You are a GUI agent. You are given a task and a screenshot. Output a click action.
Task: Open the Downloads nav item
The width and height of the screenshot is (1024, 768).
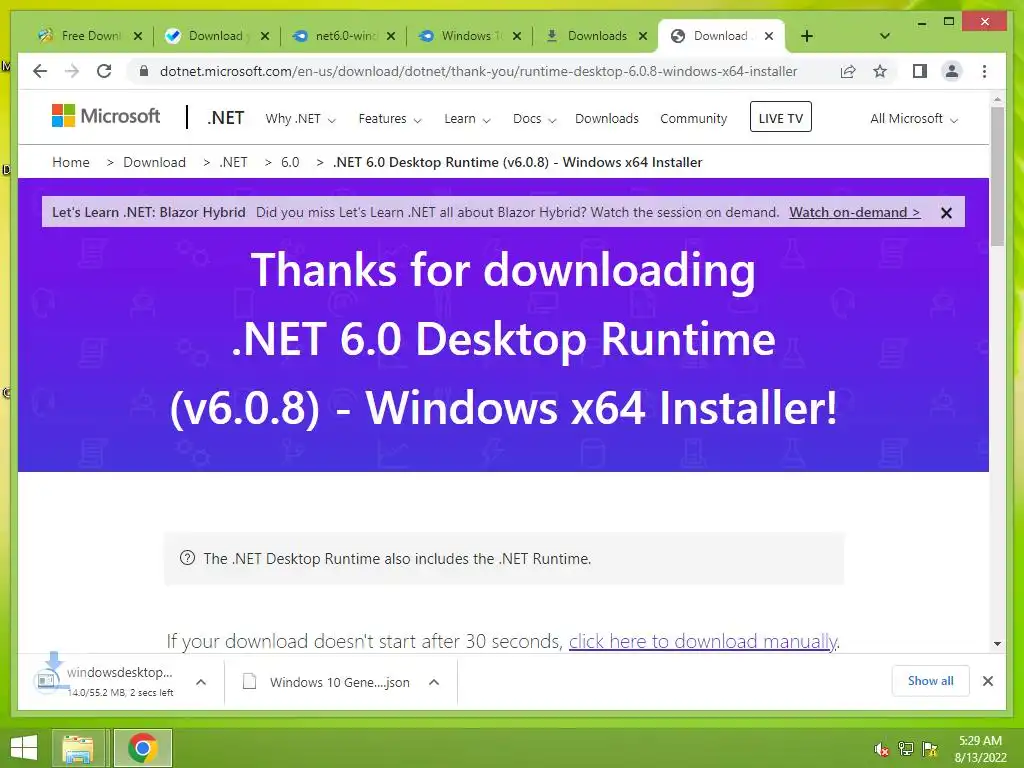click(607, 119)
